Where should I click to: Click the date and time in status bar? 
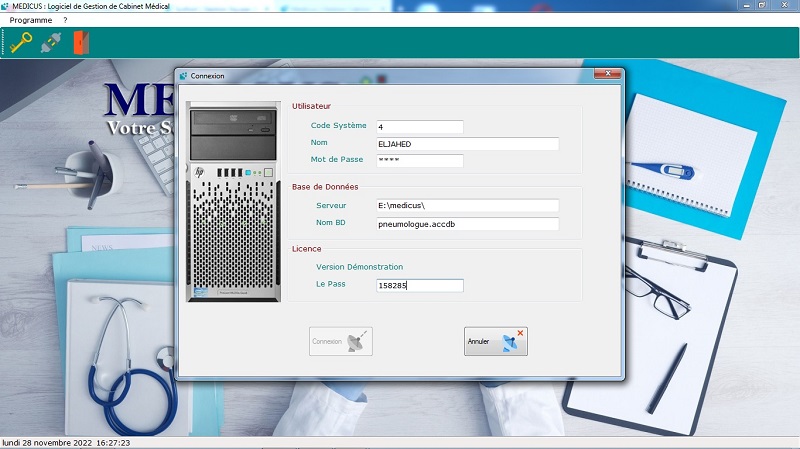pyautogui.click(x=66, y=443)
